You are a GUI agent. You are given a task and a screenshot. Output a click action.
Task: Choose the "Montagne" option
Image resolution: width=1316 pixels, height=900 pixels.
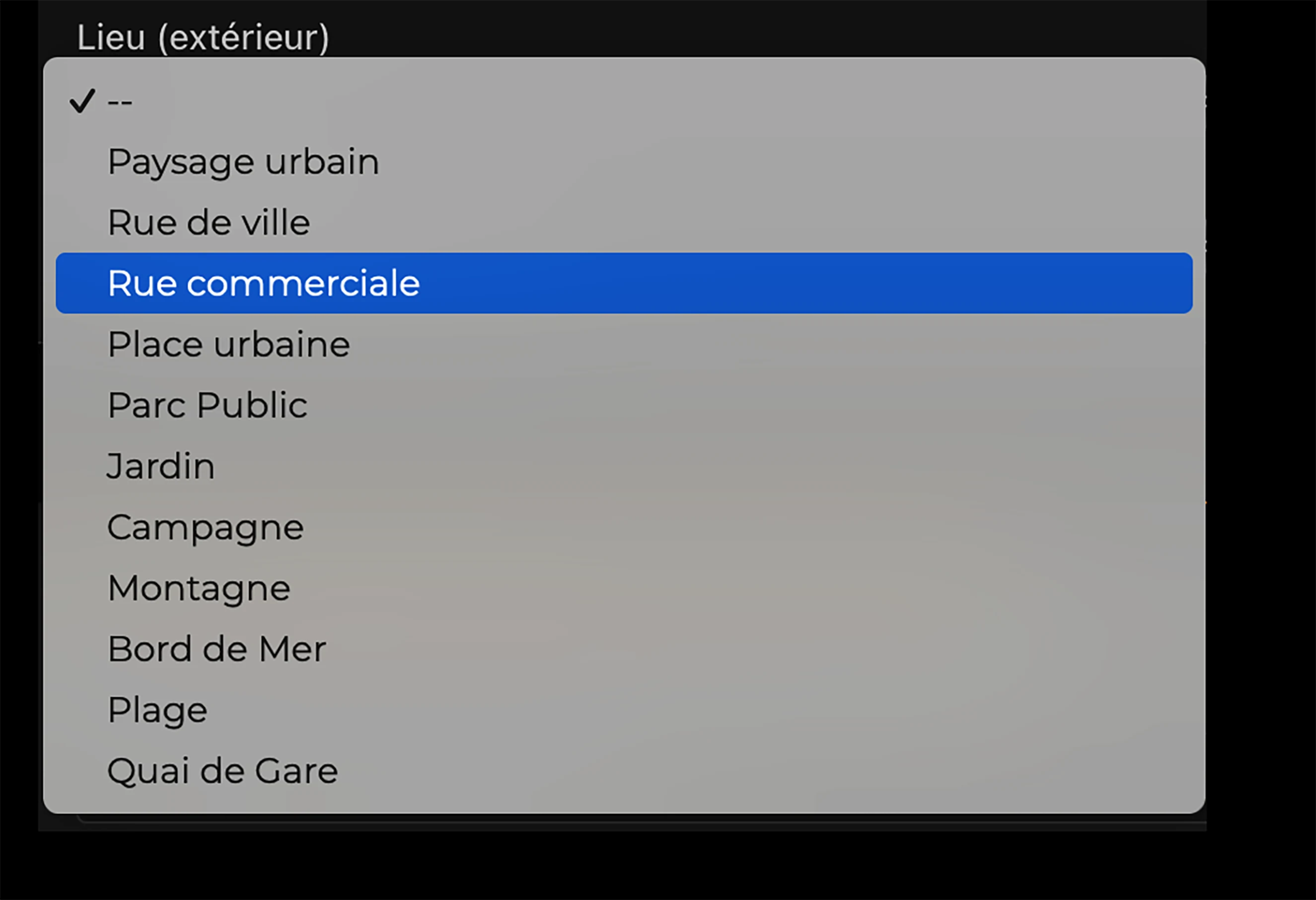(x=199, y=588)
